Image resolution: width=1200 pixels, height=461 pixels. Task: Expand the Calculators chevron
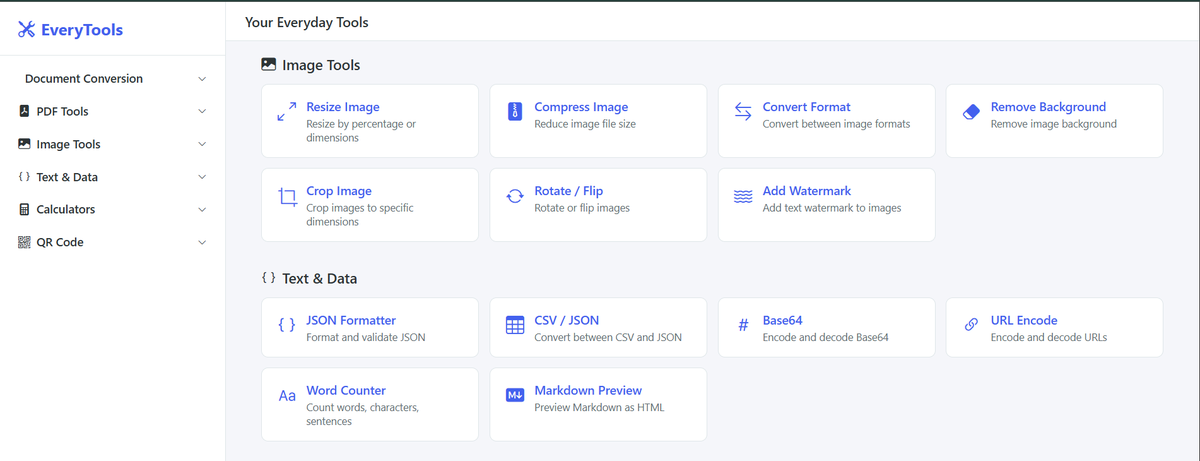click(x=202, y=210)
